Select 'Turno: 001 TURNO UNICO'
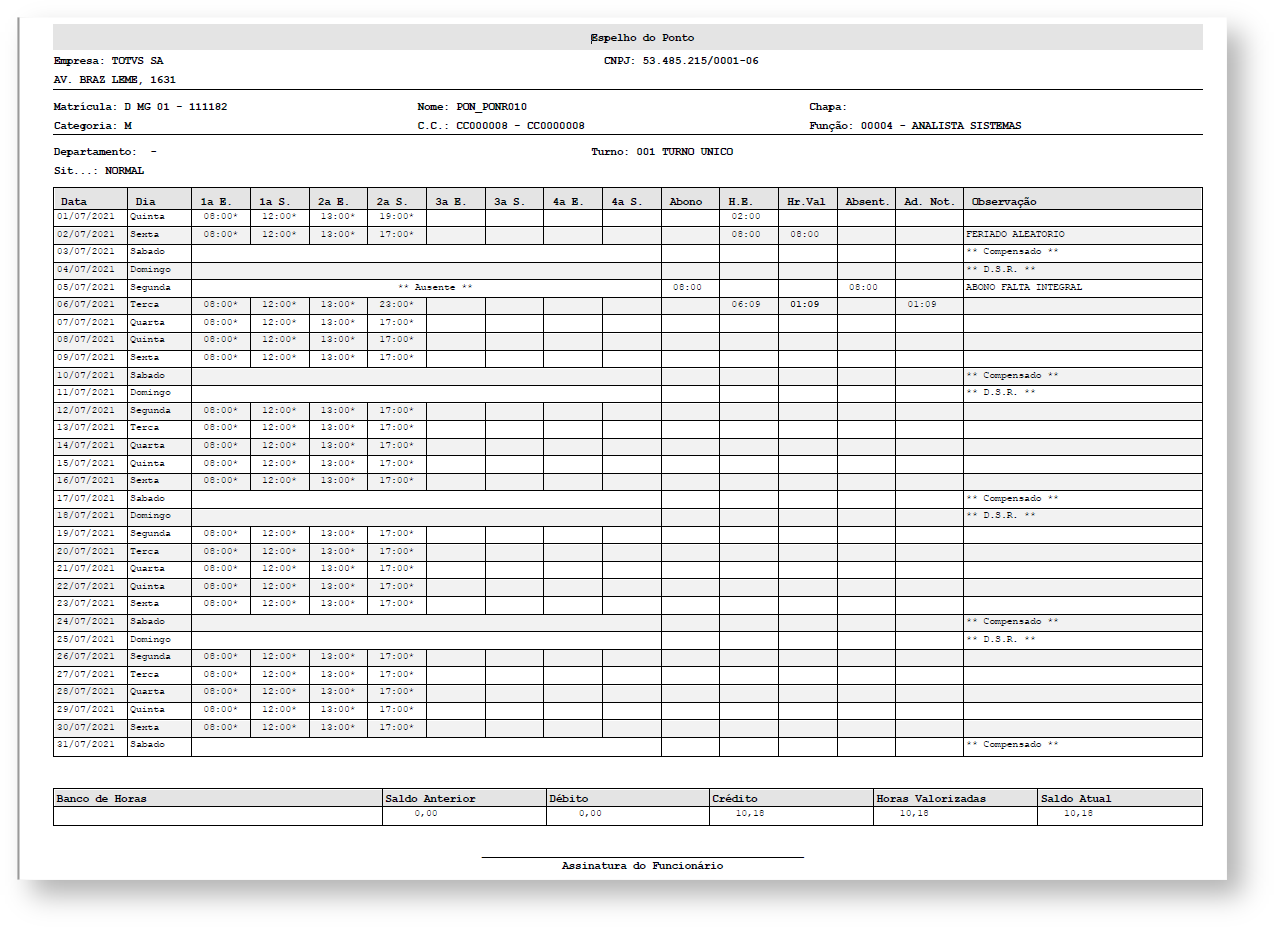The width and height of the screenshot is (1275, 928). 661,152
